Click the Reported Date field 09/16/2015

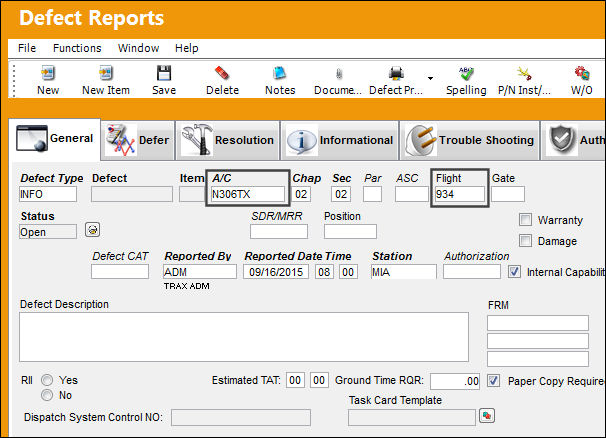pos(276,272)
